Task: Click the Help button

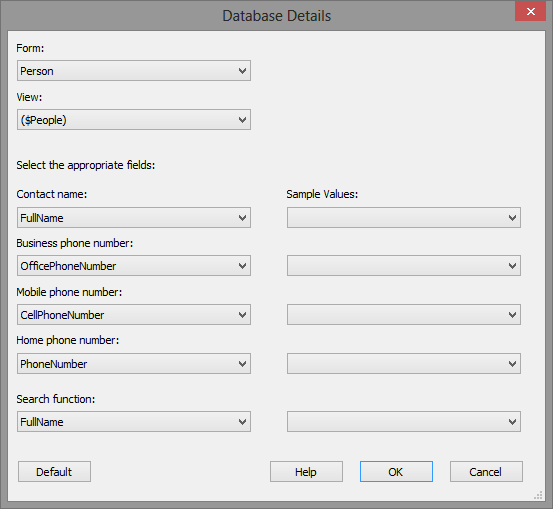Action: [x=306, y=472]
